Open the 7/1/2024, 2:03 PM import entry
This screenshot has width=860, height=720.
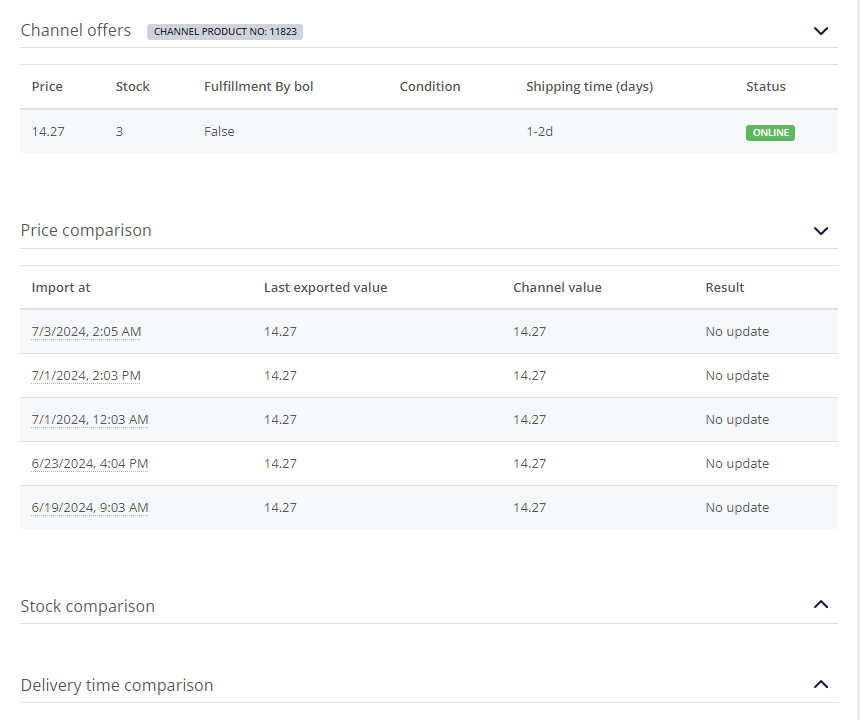tap(86, 376)
